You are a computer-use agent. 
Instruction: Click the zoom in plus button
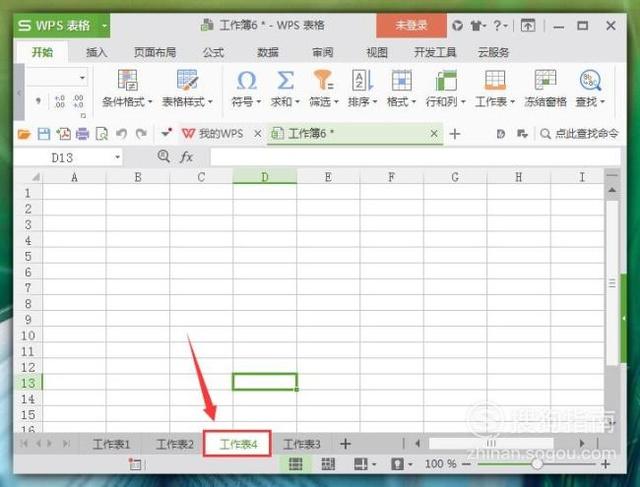606,464
